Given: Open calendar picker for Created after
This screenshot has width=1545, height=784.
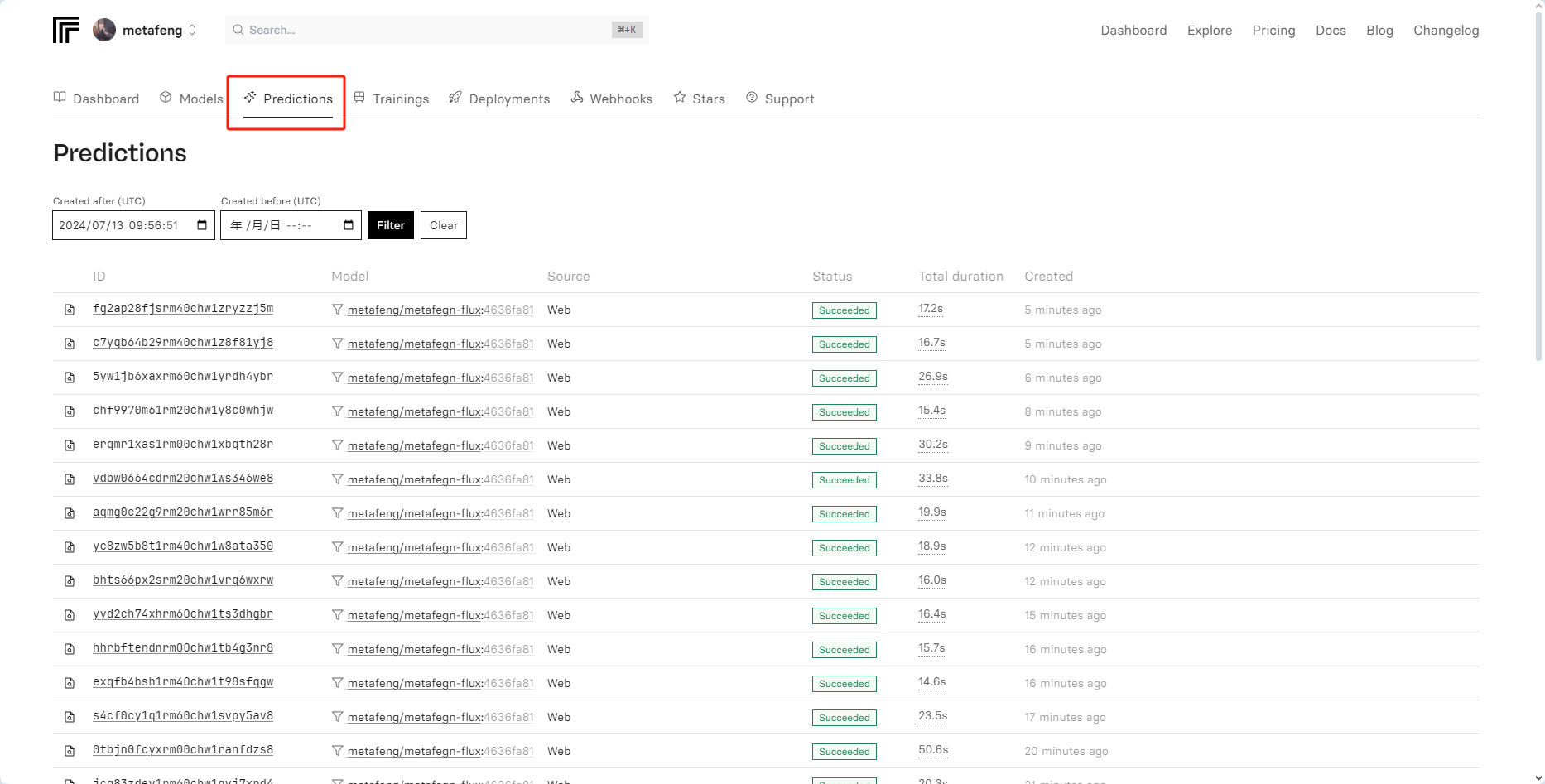Looking at the screenshot, I should coord(202,225).
